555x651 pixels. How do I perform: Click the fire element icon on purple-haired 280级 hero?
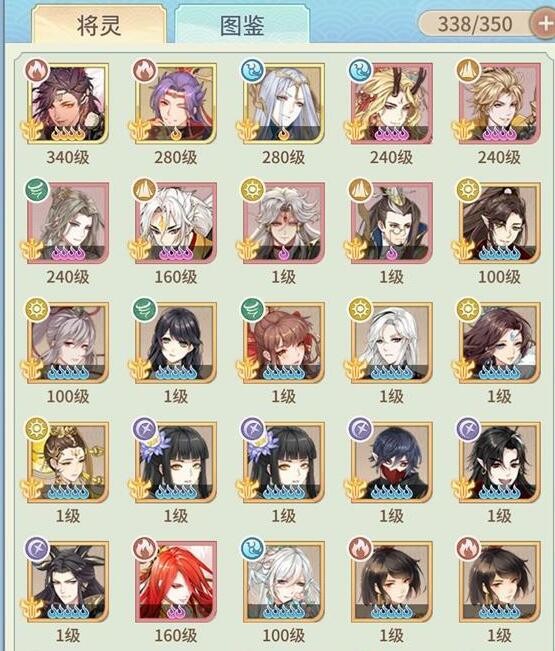144,70
